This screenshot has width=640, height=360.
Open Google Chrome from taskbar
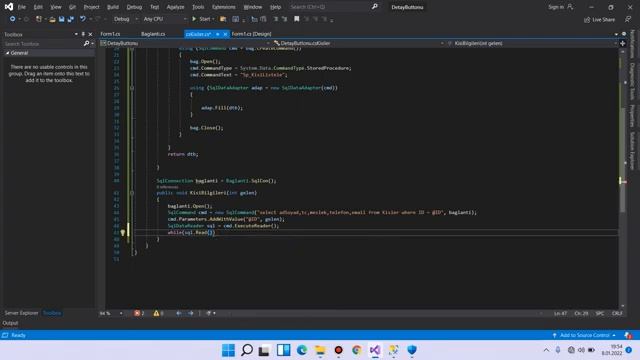tap(356, 350)
